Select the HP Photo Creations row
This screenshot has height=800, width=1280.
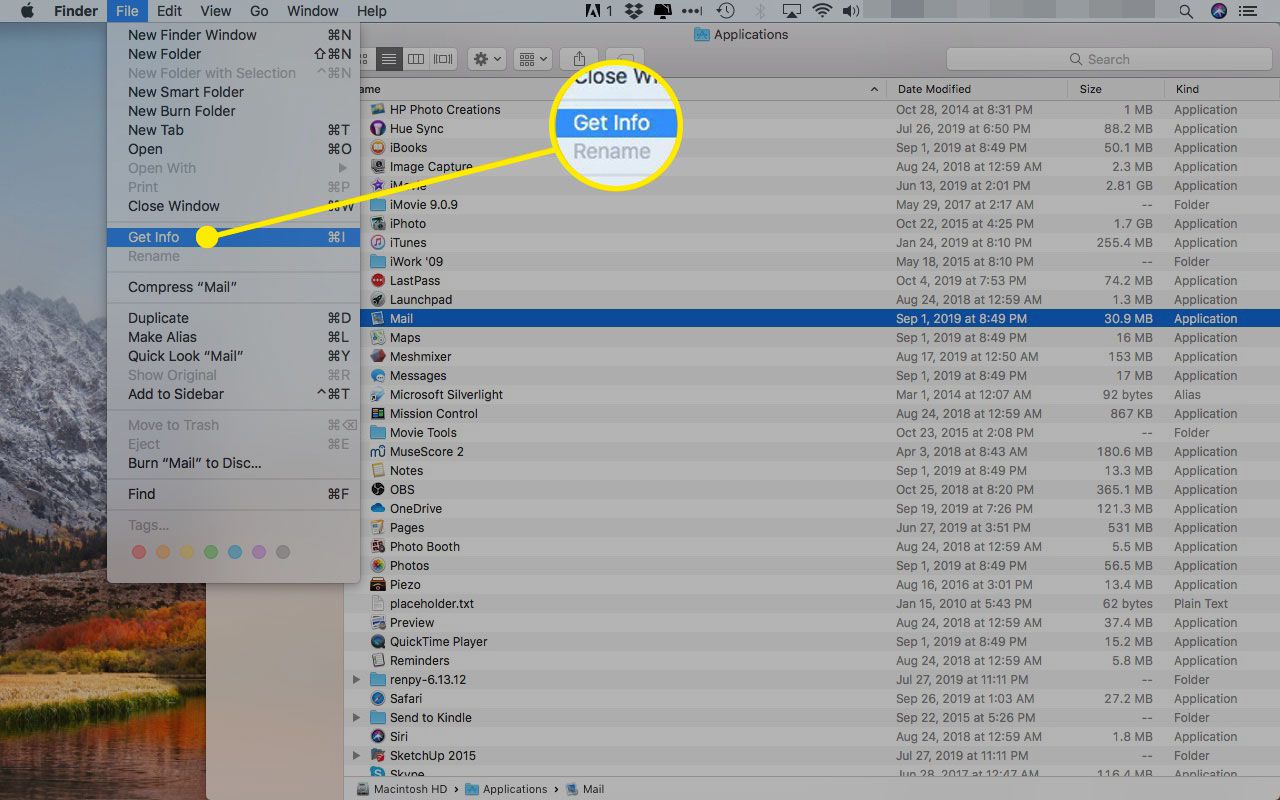point(812,110)
